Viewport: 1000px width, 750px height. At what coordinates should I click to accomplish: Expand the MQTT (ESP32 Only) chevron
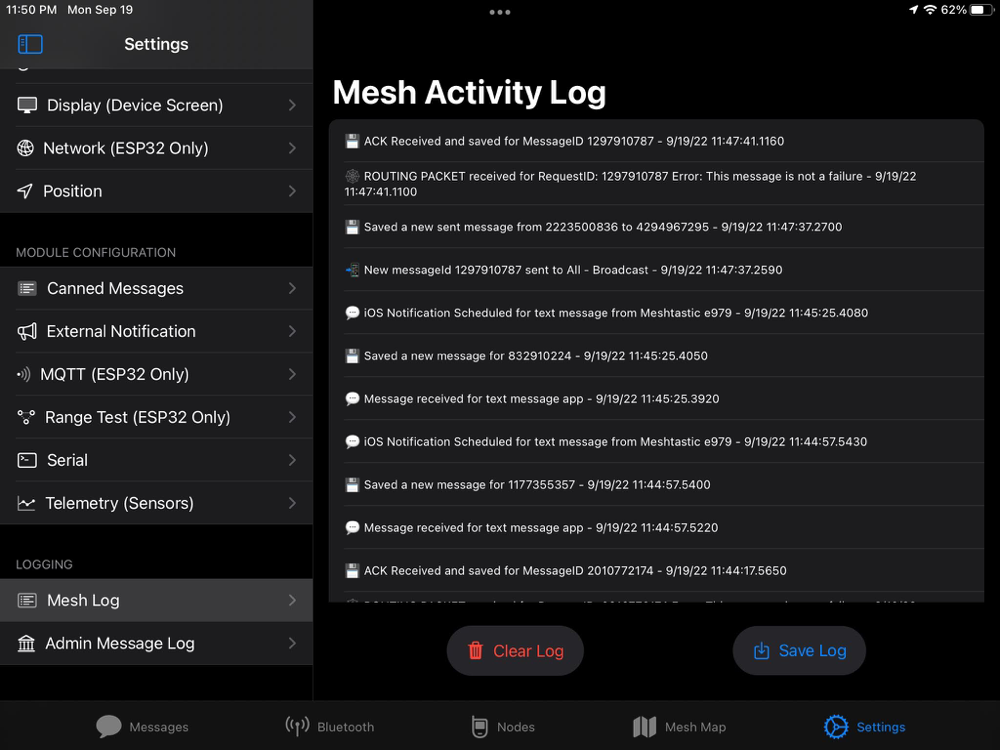[292, 374]
